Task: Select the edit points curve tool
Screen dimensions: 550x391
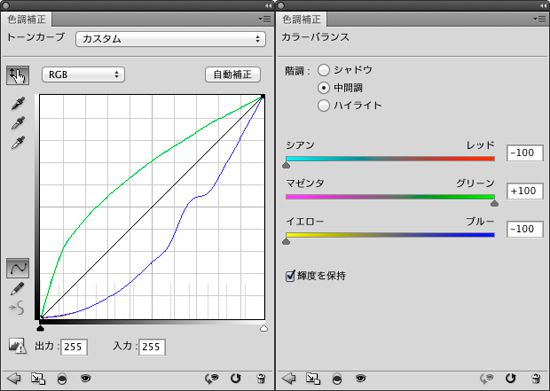Action: tap(18, 269)
